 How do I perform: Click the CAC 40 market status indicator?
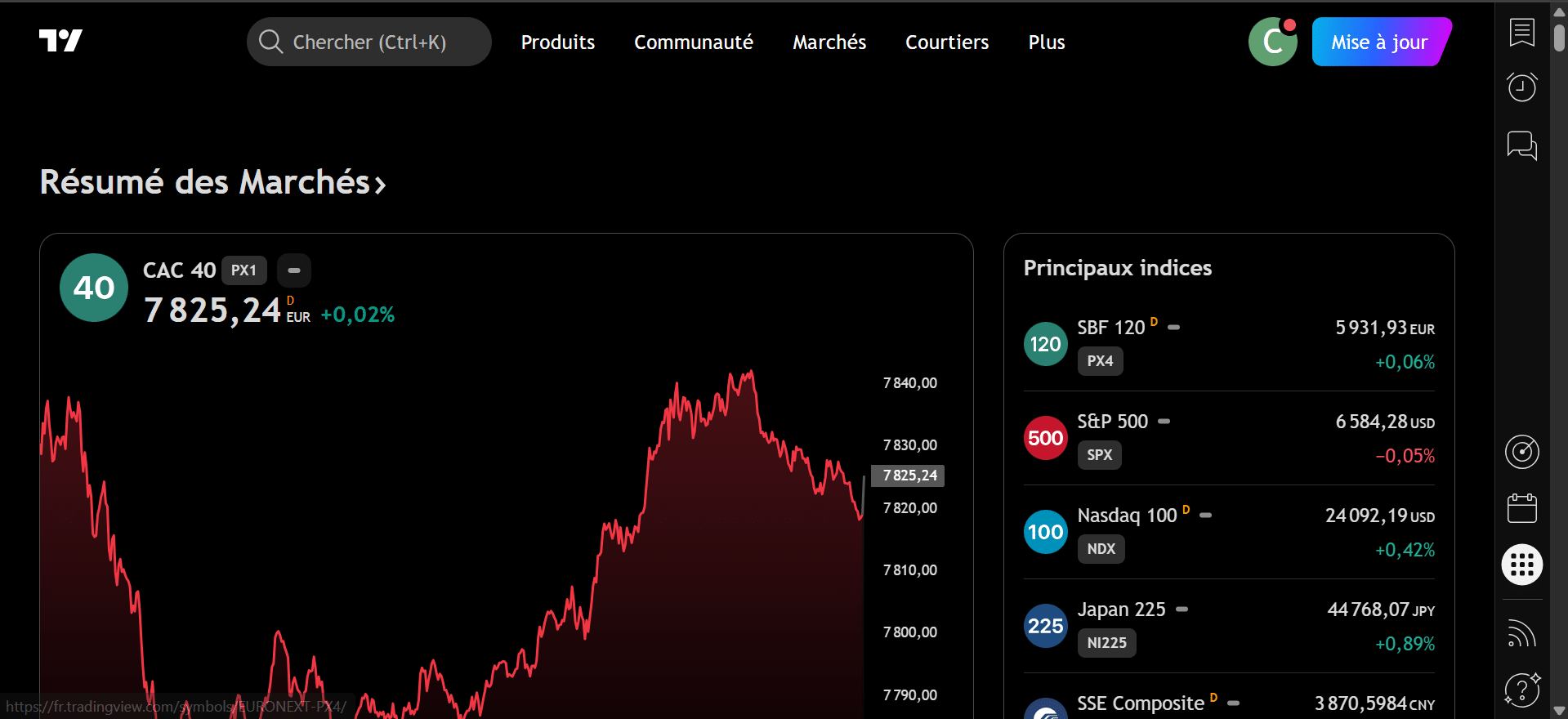coord(294,270)
